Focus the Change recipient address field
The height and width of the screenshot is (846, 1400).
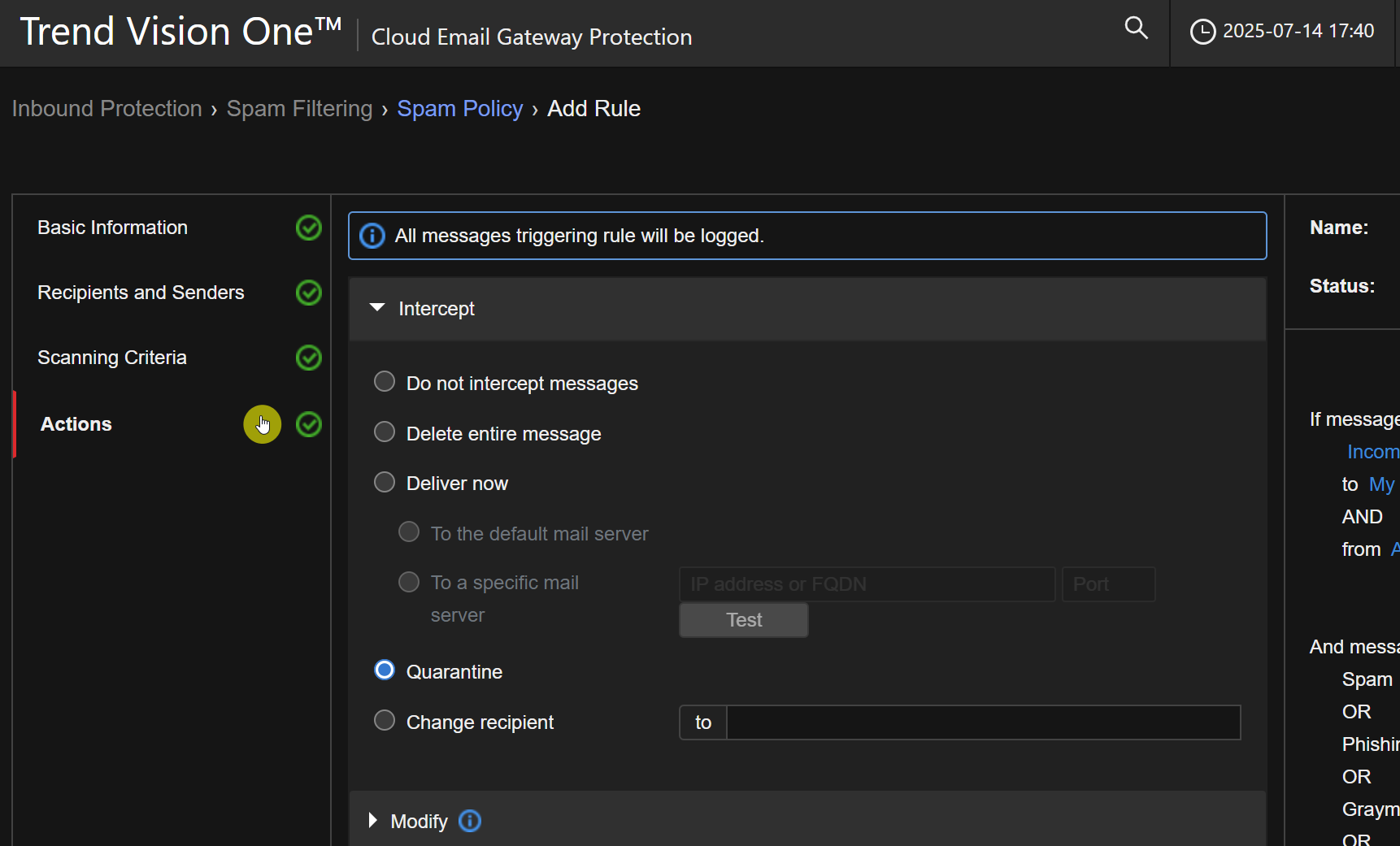[983, 722]
